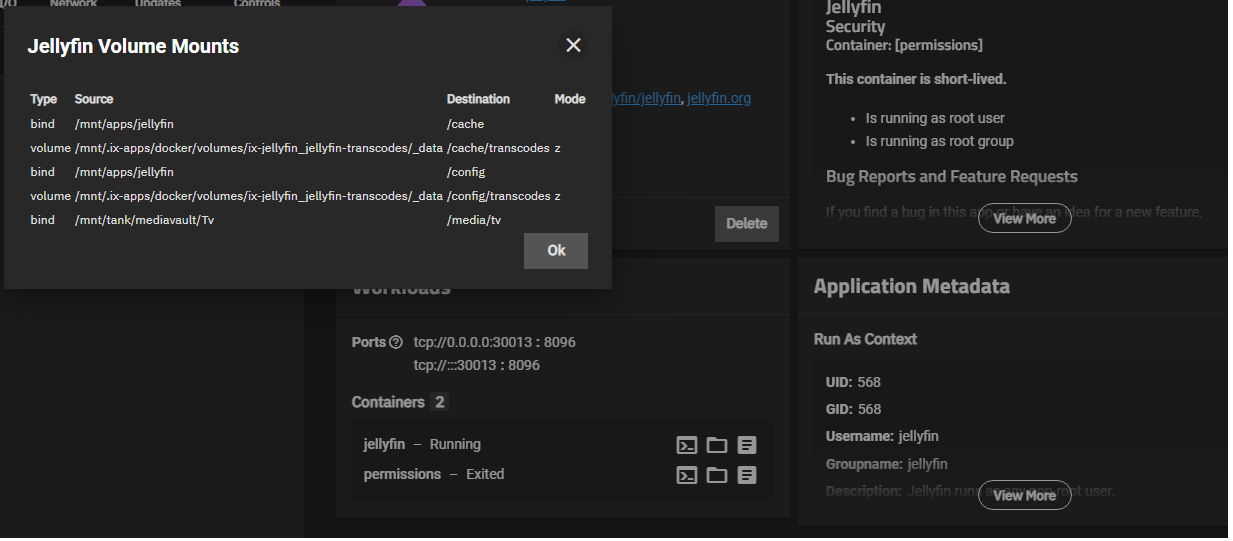Open shell for permissions container
1233x541 pixels.
click(x=687, y=475)
